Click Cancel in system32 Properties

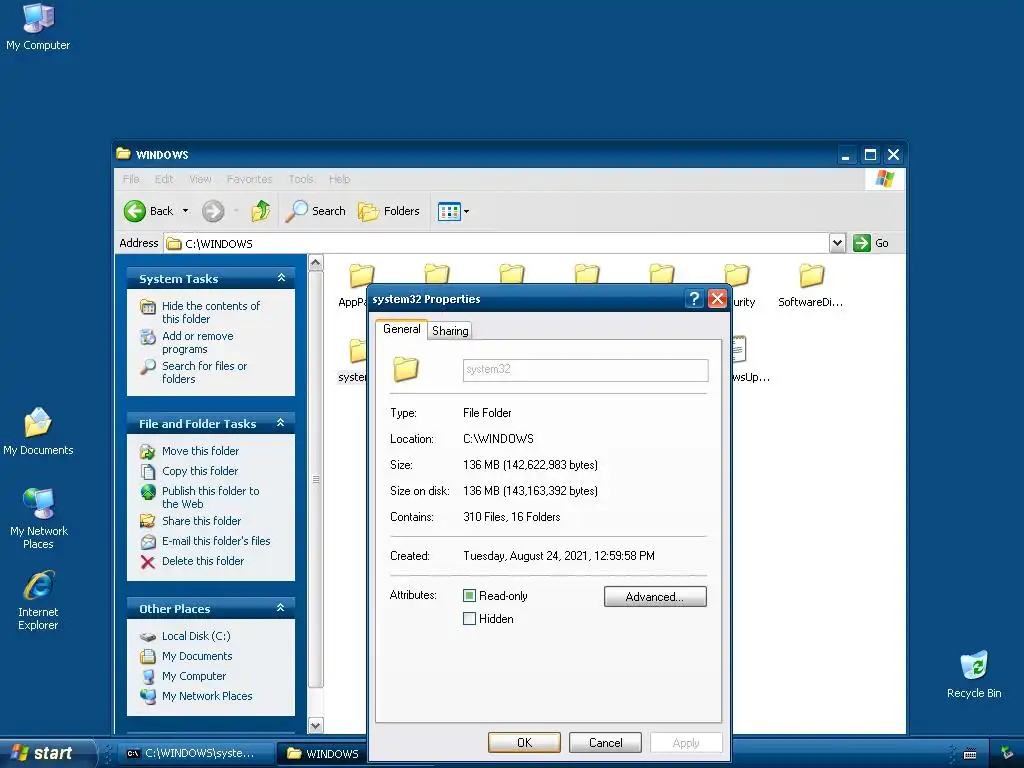click(605, 743)
